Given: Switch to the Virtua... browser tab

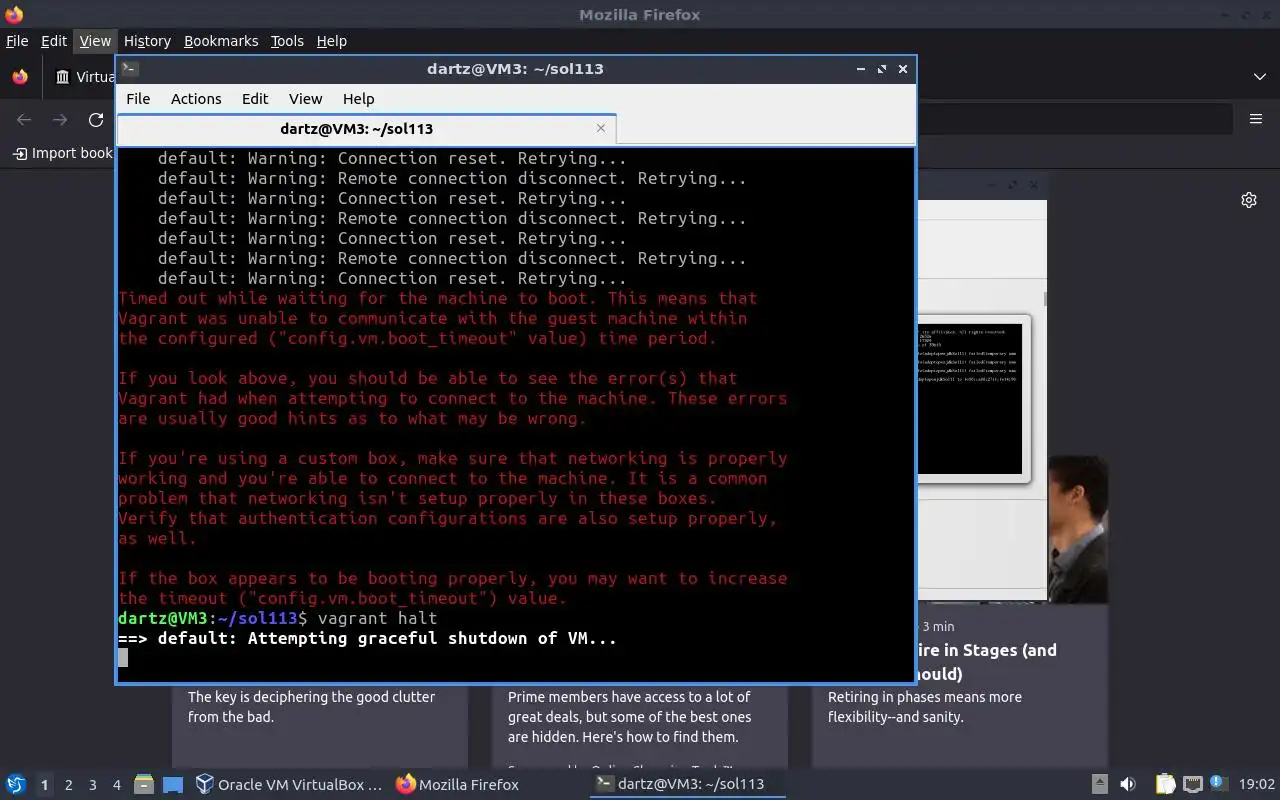Looking at the screenshot, I should (x=85, y=77).
